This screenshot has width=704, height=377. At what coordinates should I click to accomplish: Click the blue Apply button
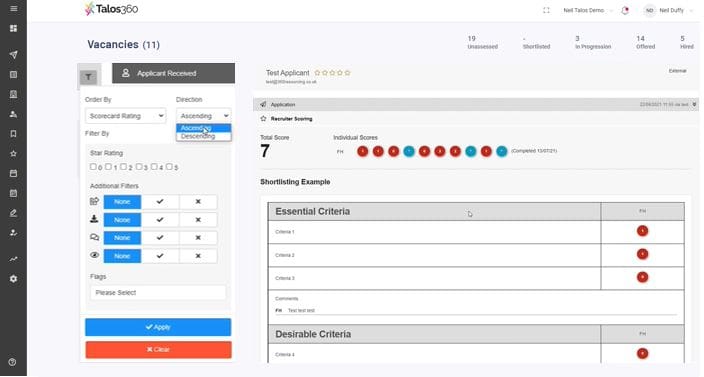click(x=158, y=327)
